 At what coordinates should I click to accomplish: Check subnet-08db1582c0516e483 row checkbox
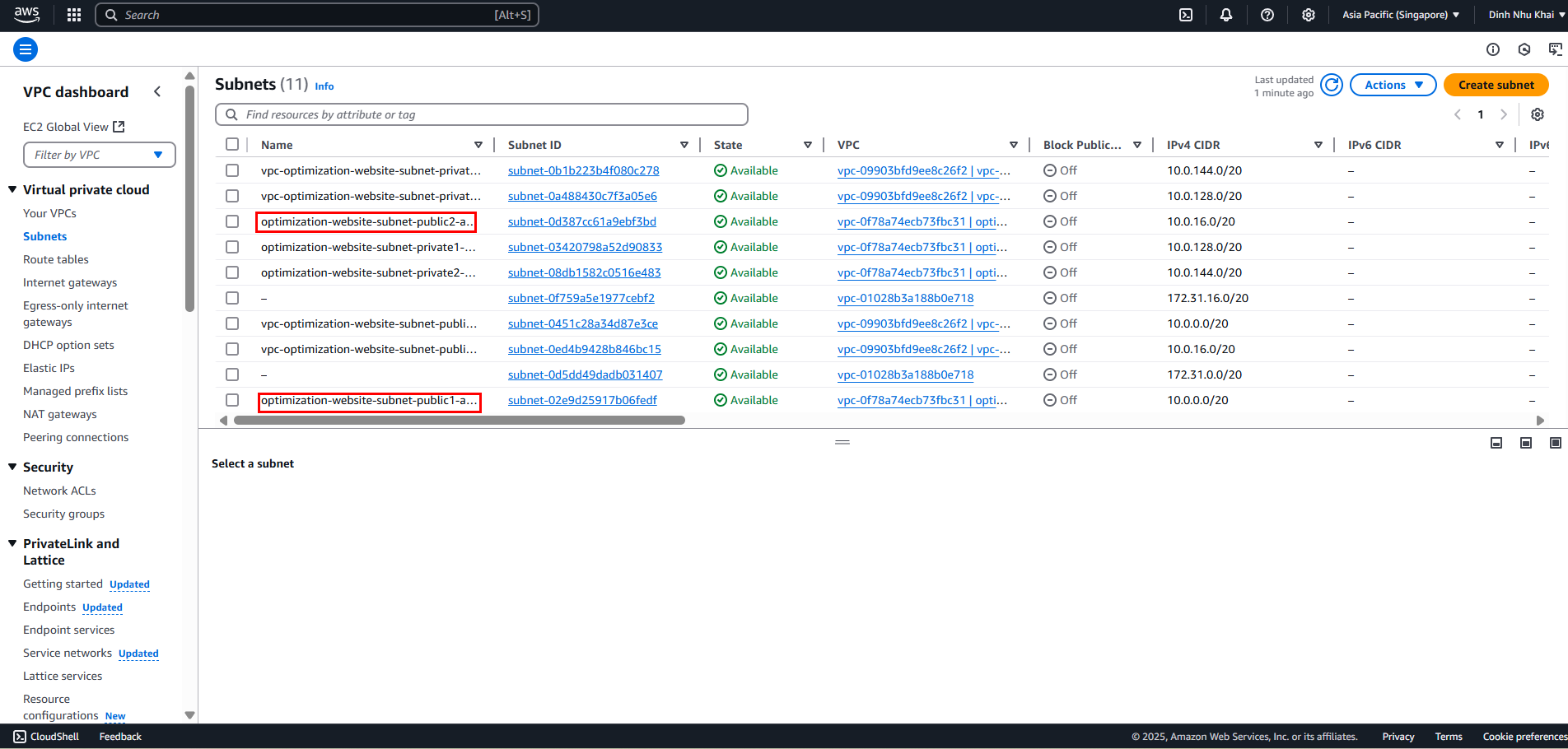[232, 272]
